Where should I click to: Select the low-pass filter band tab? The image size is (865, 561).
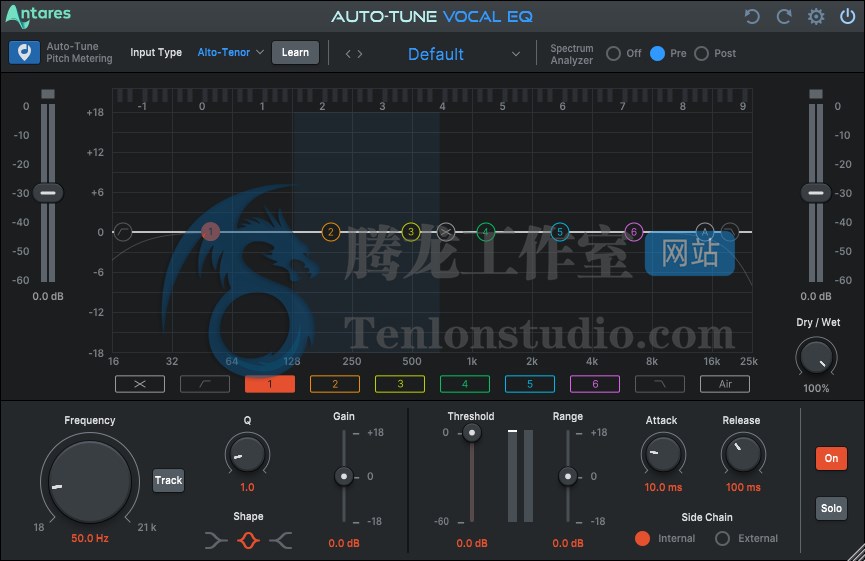point(660,384)
